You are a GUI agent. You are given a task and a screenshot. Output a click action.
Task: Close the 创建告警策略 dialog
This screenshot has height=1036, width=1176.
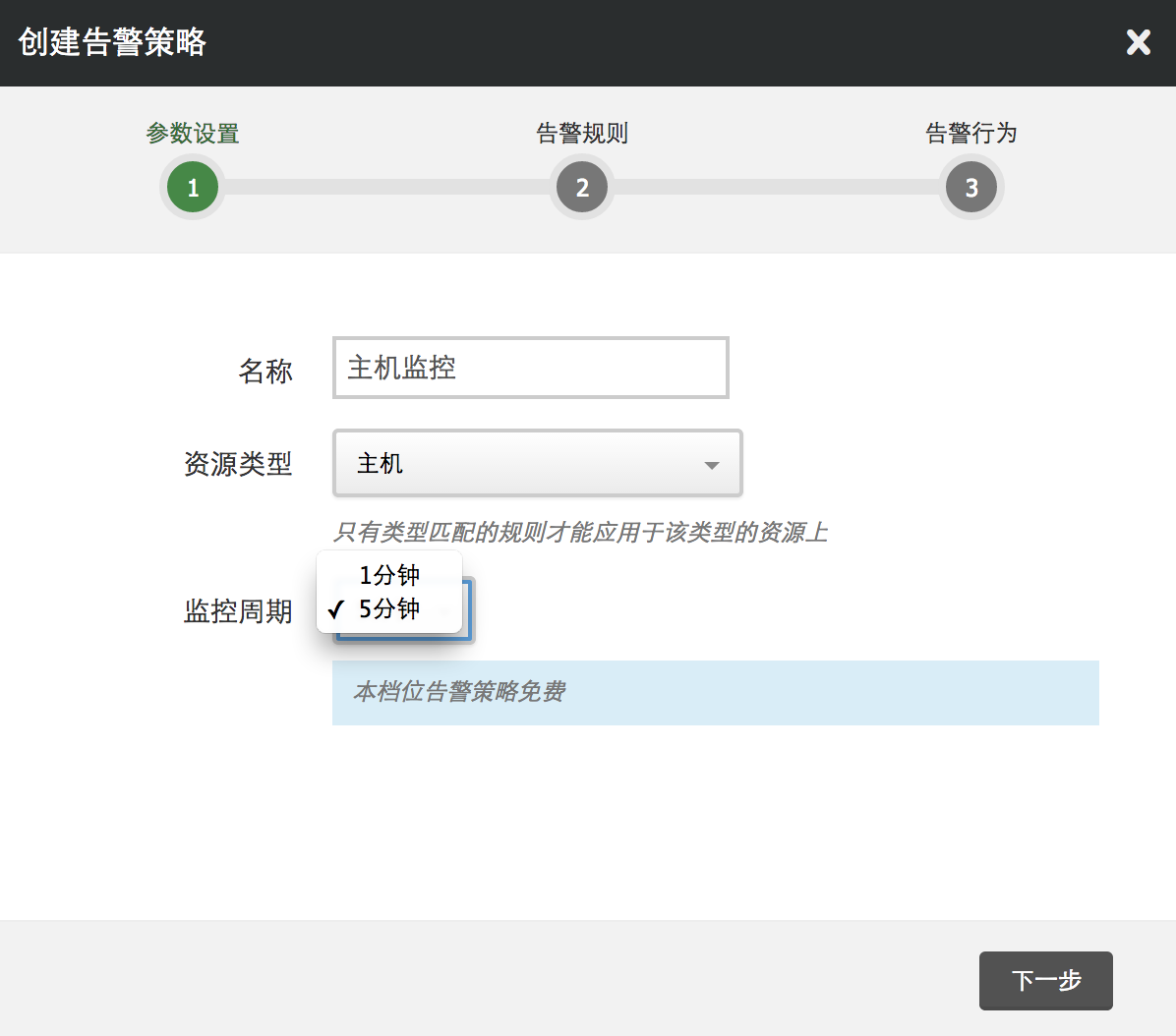[1138, 42]
